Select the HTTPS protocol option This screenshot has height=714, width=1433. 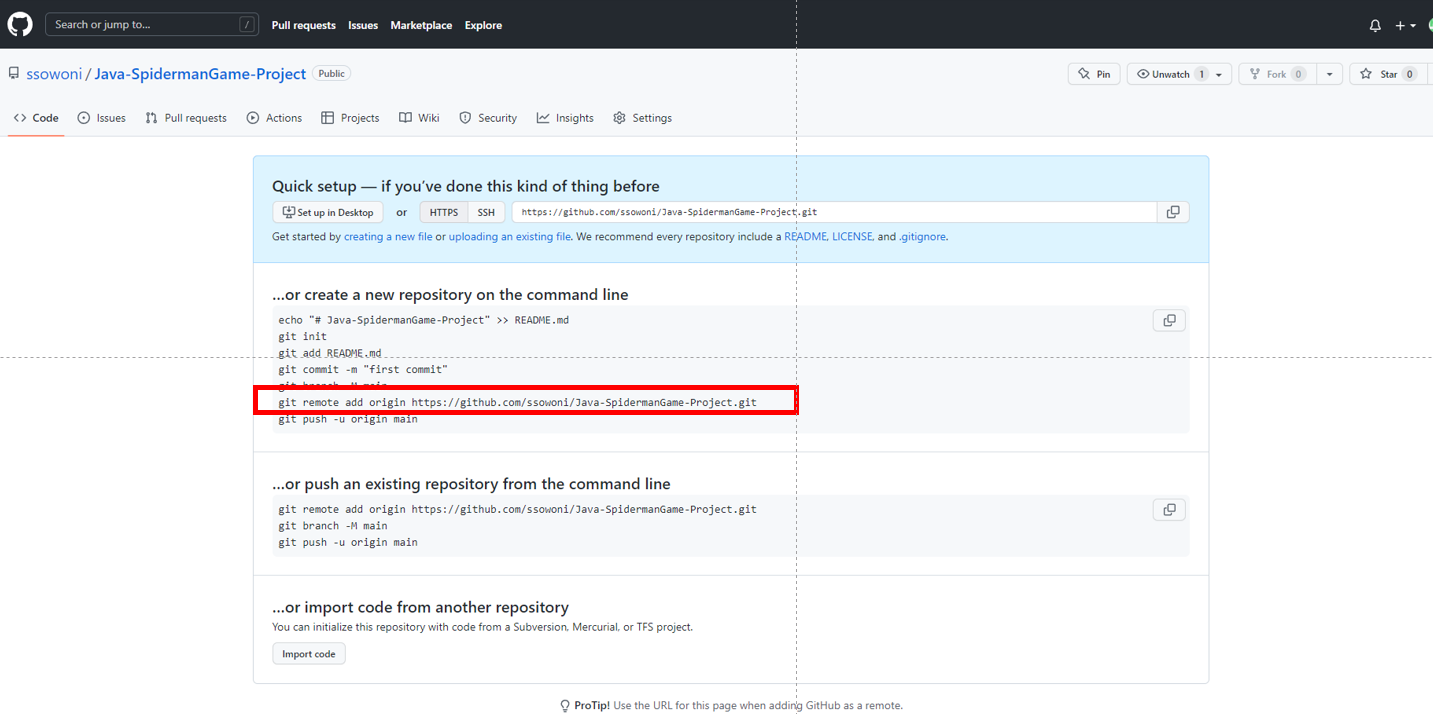click(x=444, y=212)
